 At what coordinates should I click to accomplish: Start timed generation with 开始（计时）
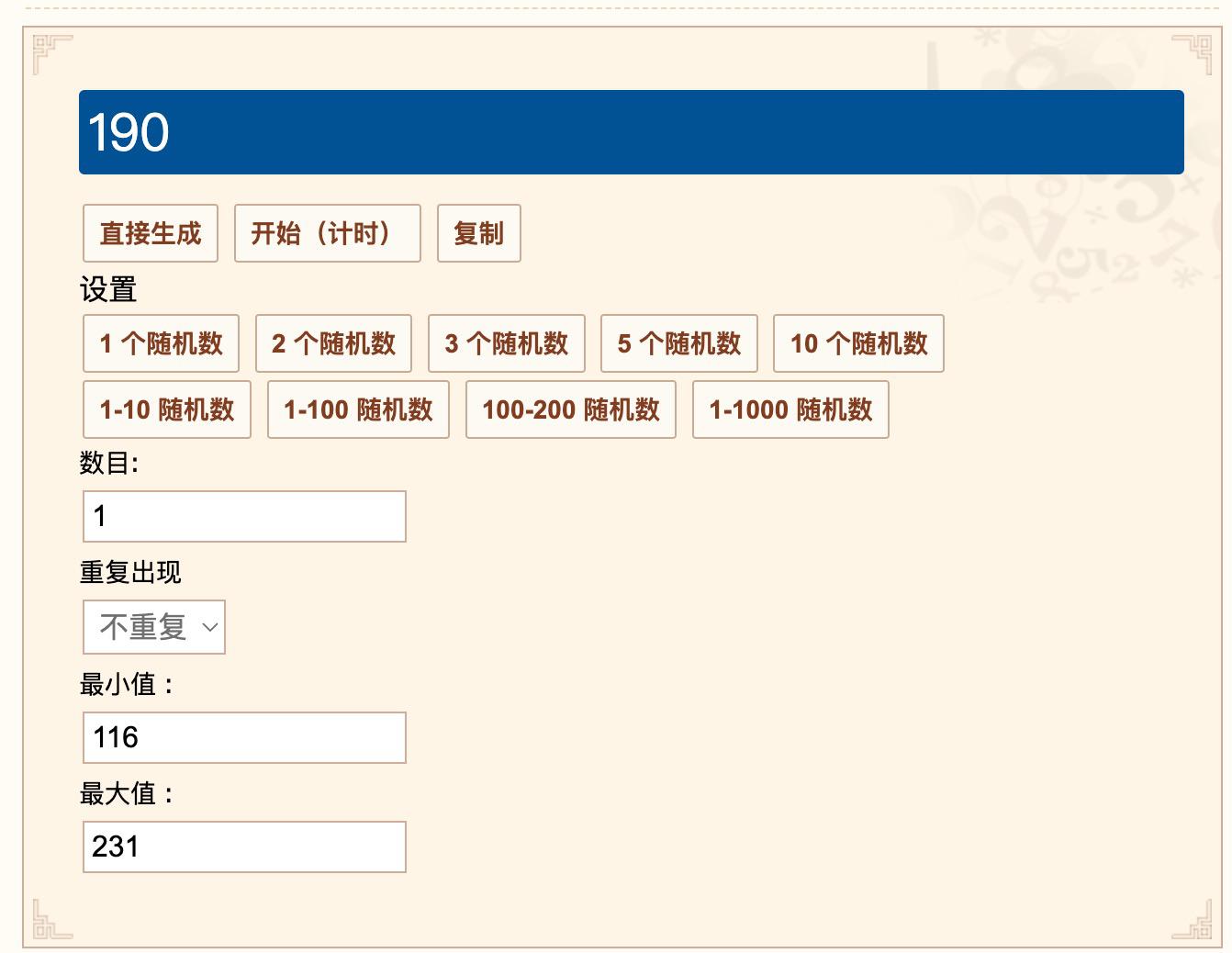point(327,233)
